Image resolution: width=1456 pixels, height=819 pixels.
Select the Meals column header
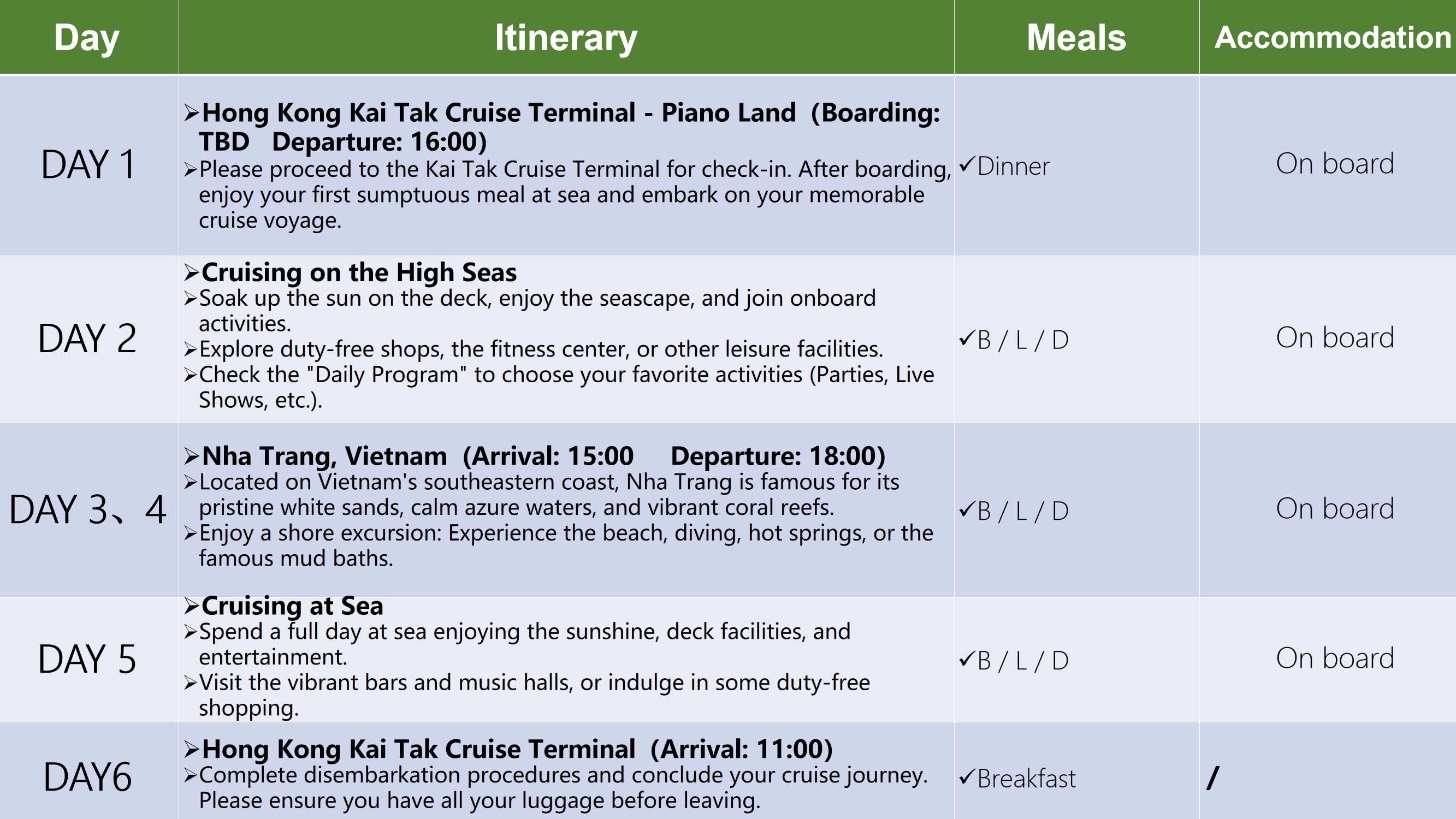click(x=1076, y=37)
